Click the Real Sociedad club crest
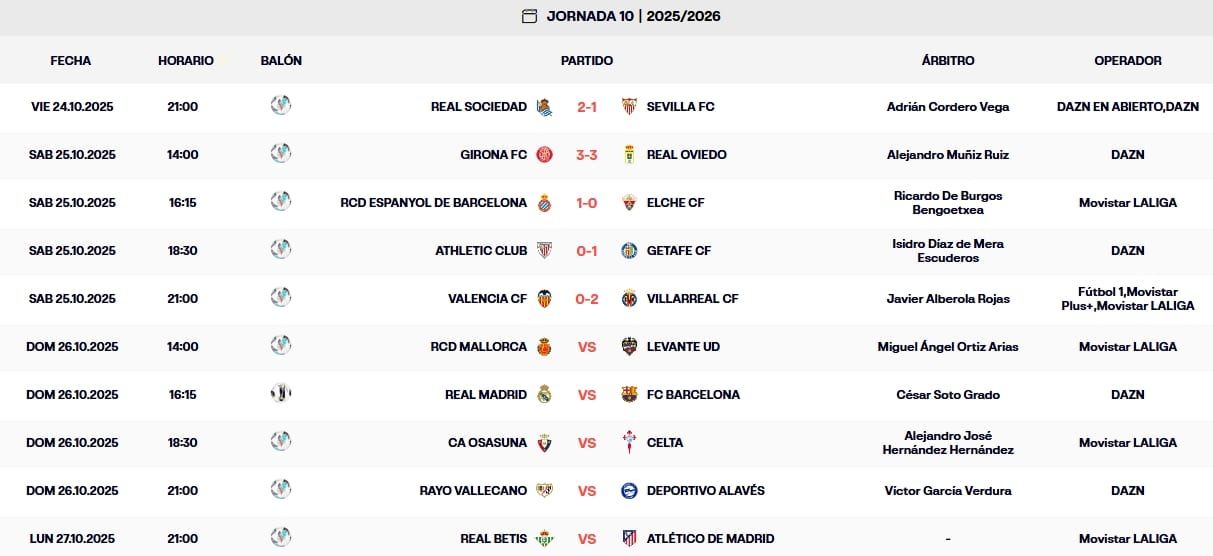The height and width of the screenshot is (556, 1213). (x=545, y=107)
